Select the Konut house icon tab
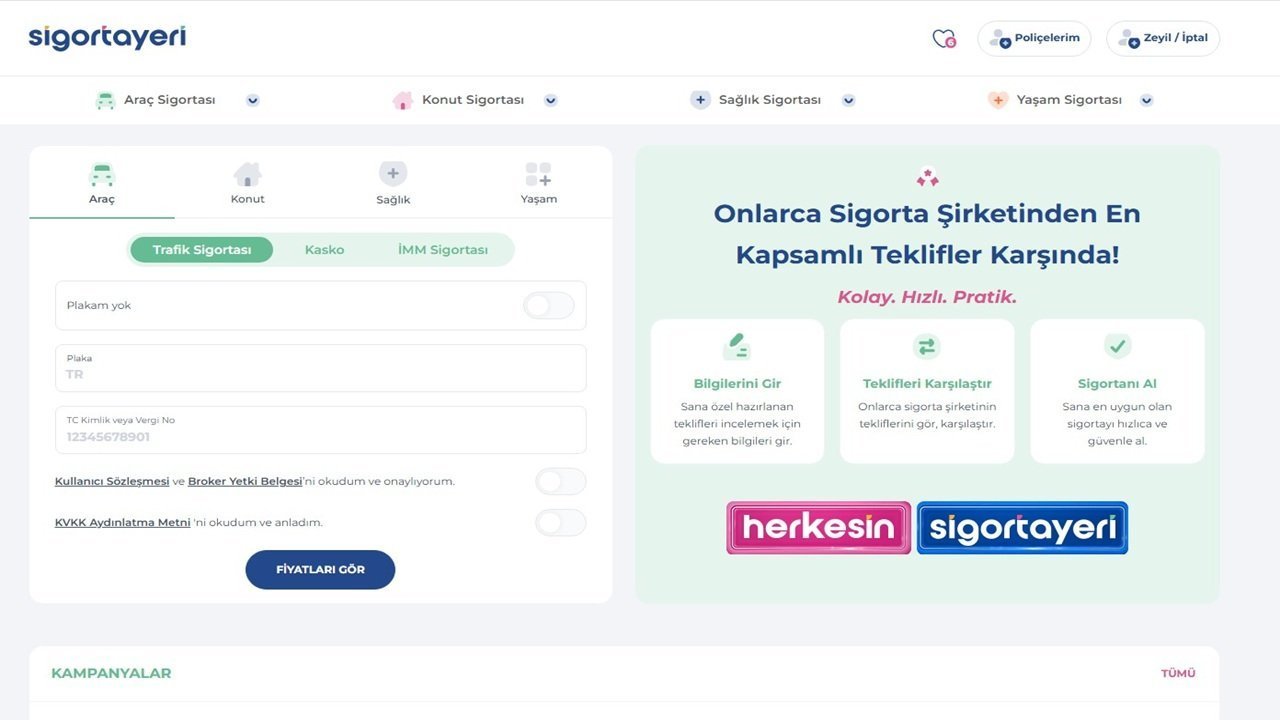 247,175
